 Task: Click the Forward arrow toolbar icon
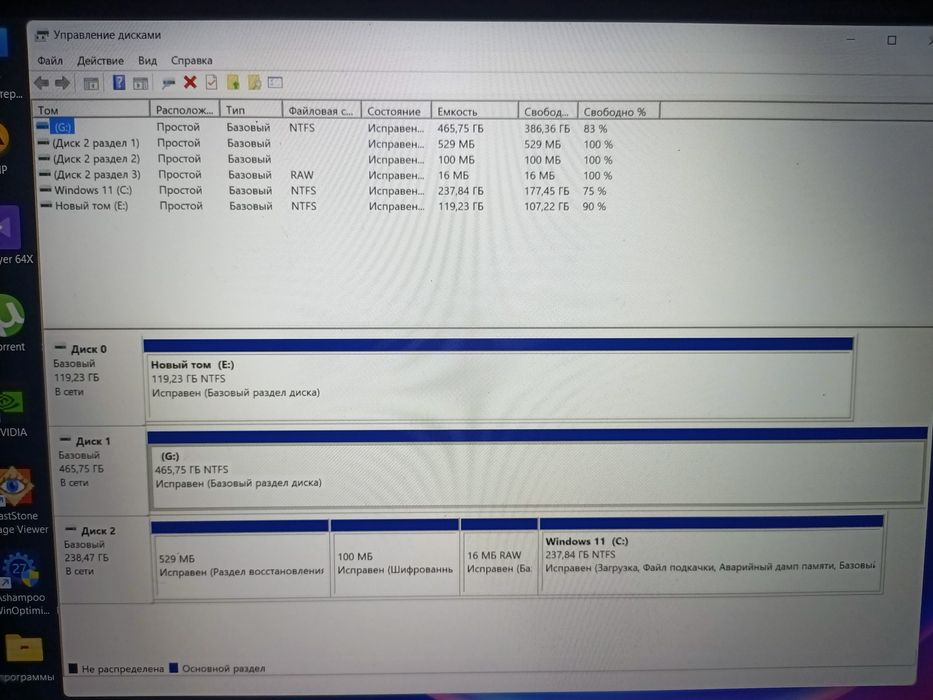tap(62, 83)
